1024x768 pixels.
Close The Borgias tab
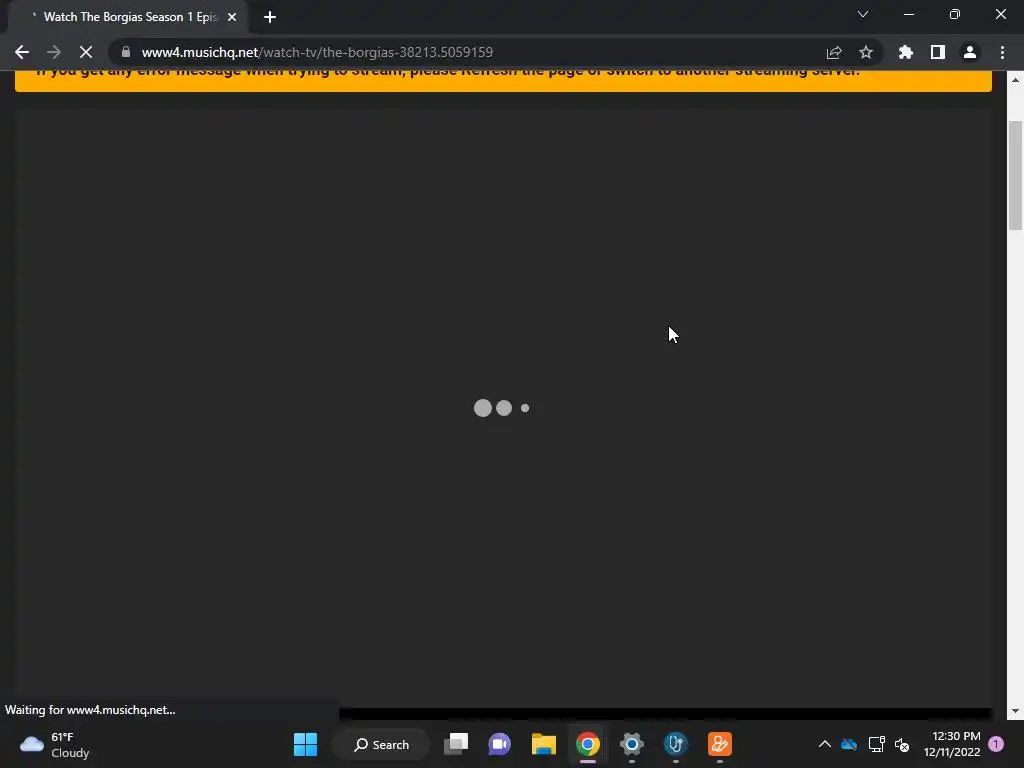pos(232,17)
